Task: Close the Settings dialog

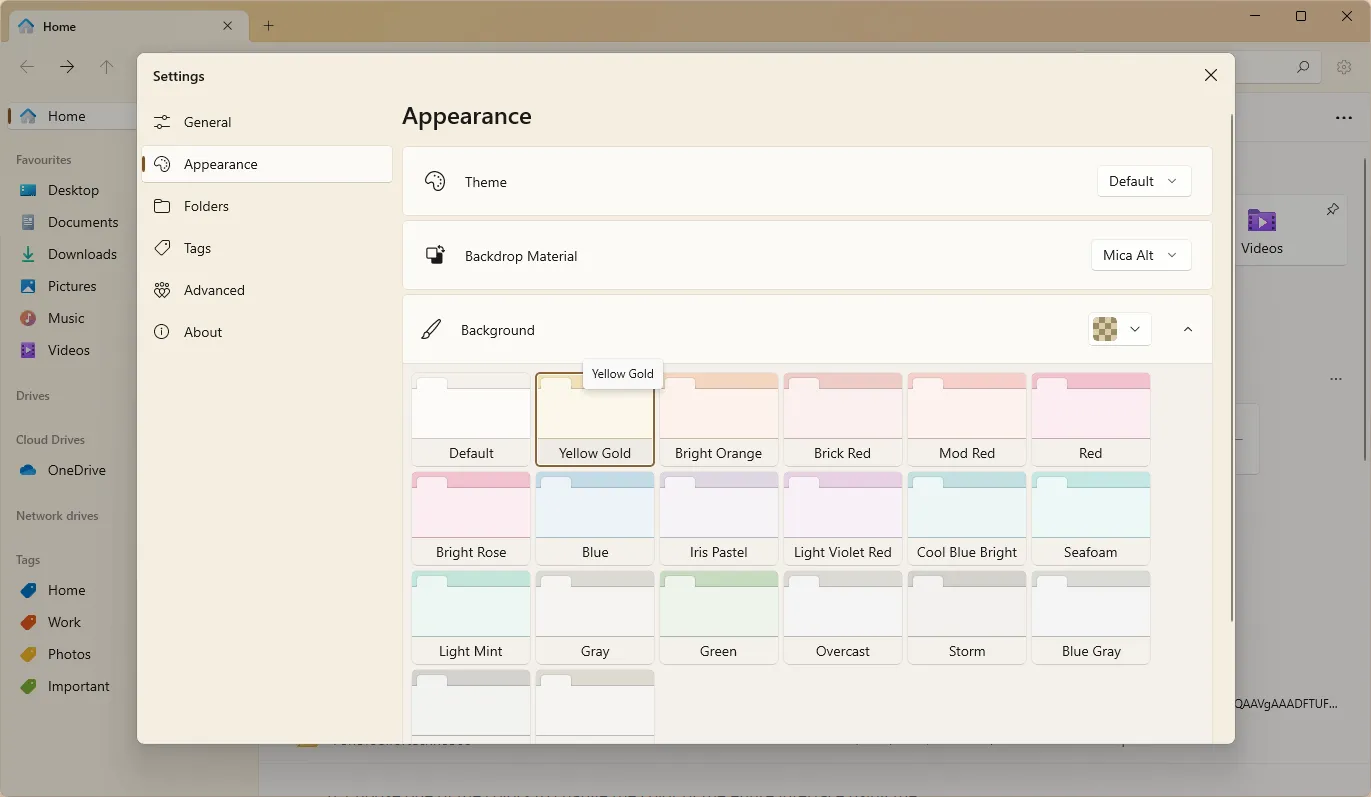Action: coord(1211,75)
